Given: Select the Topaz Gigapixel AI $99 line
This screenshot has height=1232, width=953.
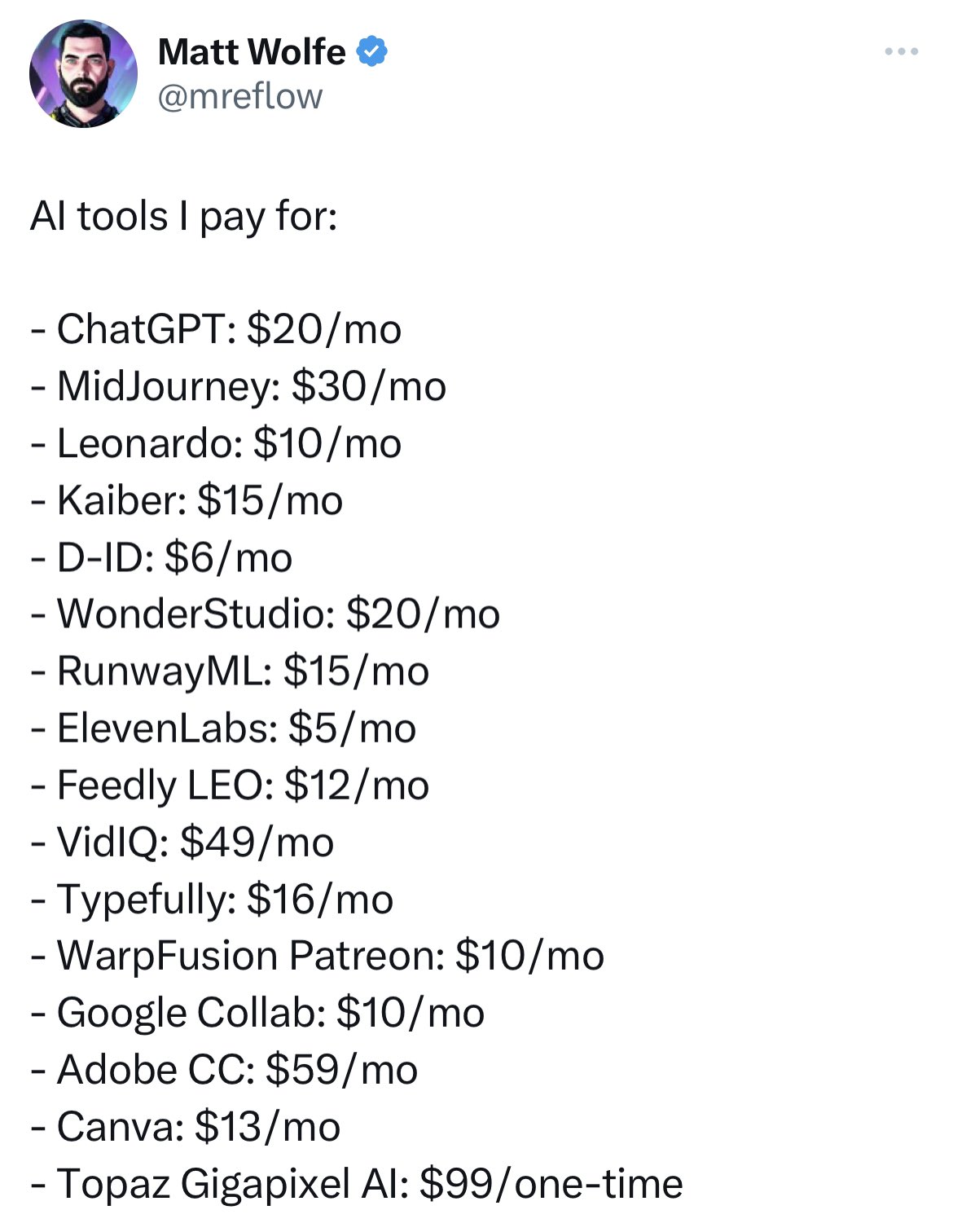Looking at the screenshot, I should pos(357,1184).
